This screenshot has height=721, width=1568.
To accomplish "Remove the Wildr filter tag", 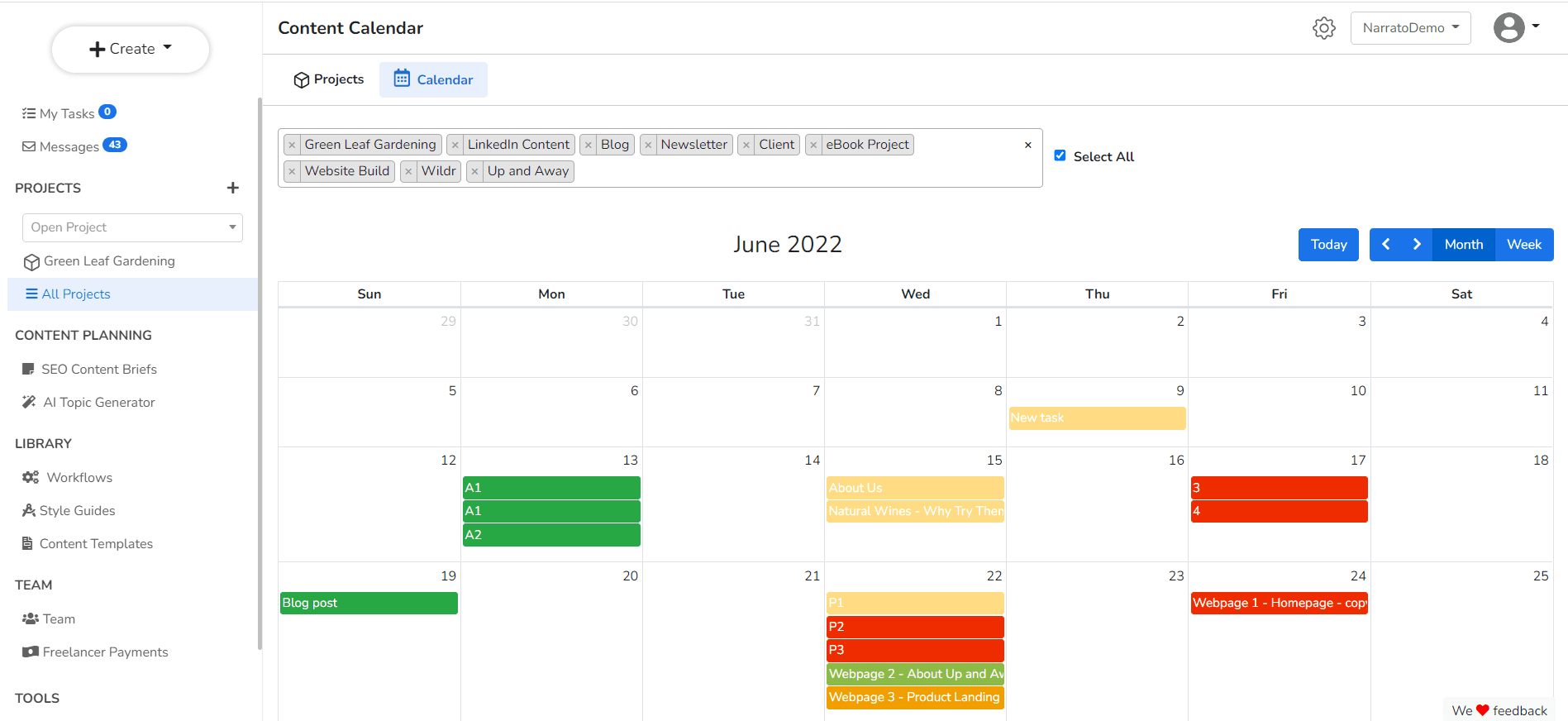I will point(408,172).
